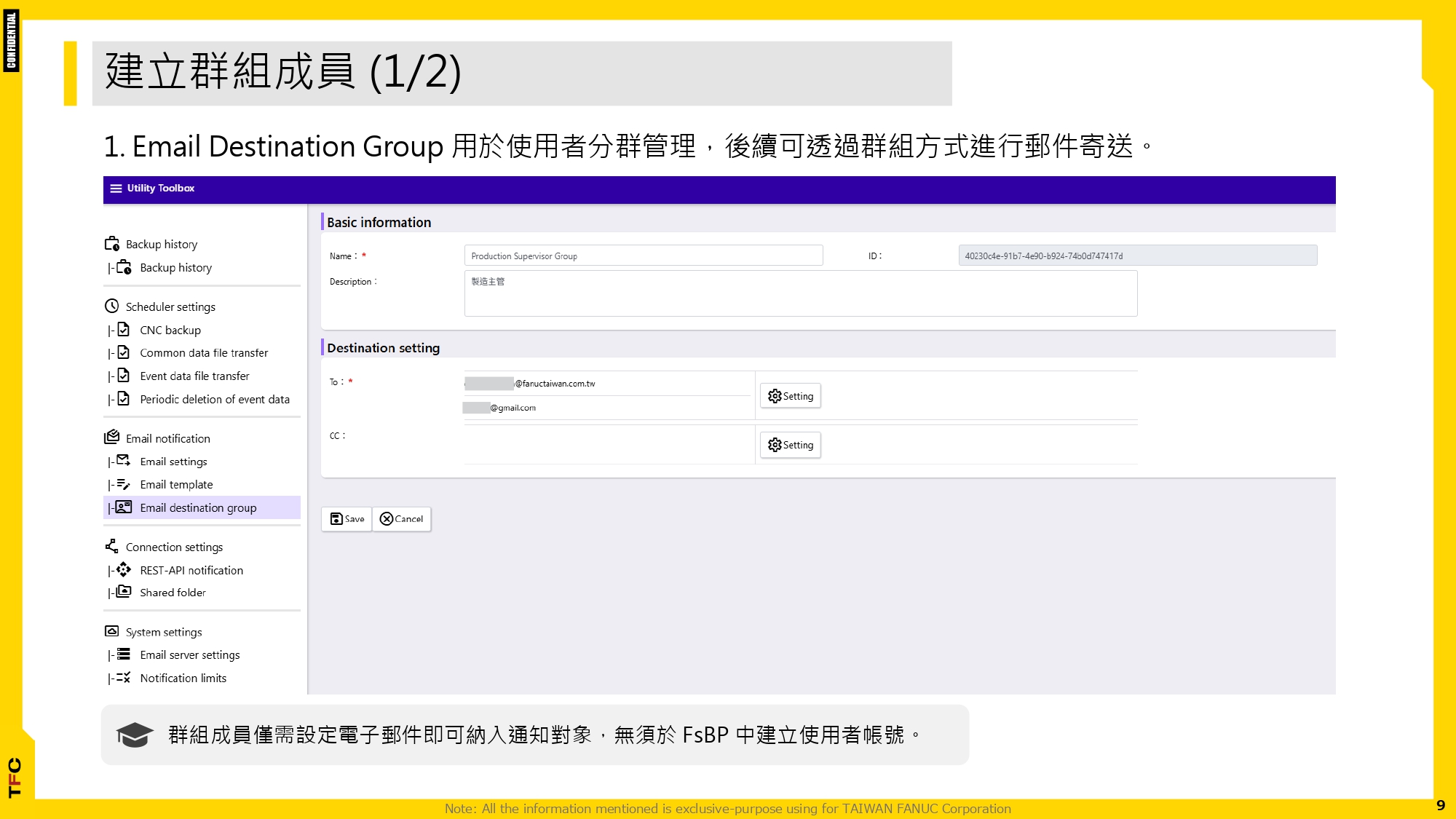Open Email notification via its envelope icon
This screenshot has width=1456, height=819.
tap(111, 437)
